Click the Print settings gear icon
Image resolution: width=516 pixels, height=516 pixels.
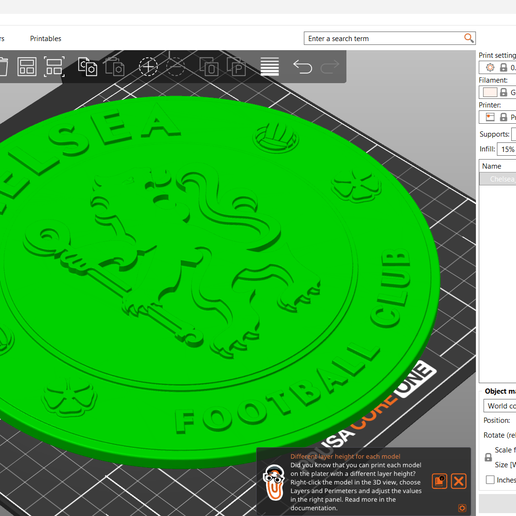[x=490, y=68]
